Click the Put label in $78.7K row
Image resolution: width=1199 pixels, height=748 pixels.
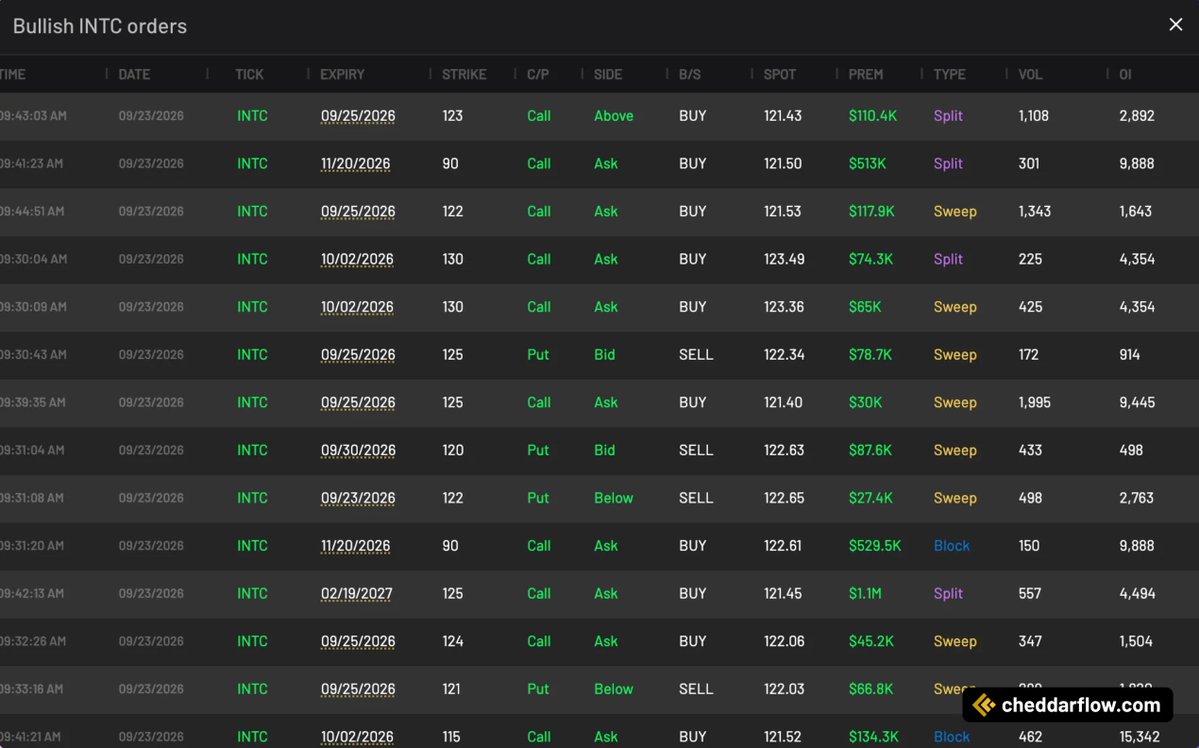click(538, 355)
